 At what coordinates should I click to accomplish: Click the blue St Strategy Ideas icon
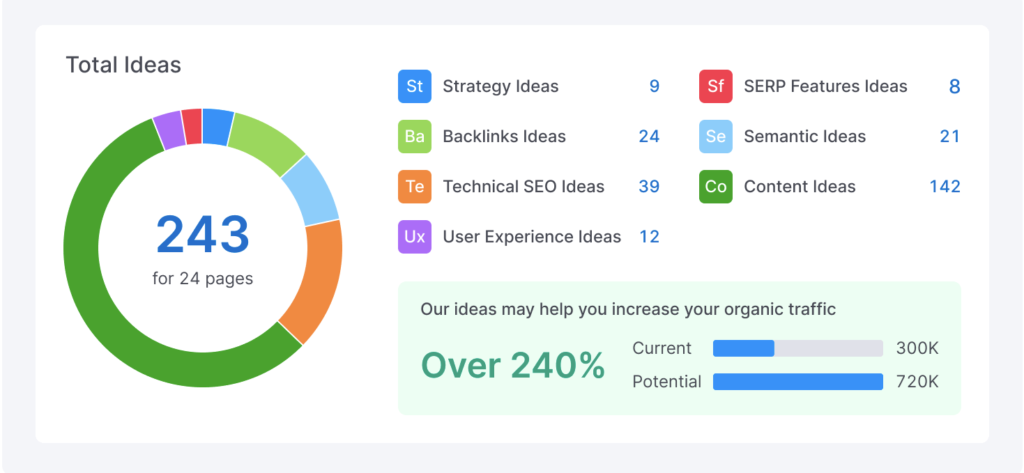click(x=415, y=86)
